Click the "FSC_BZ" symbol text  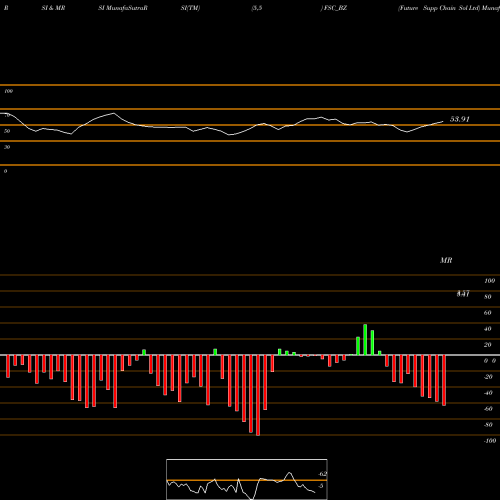tap(335, 8)
